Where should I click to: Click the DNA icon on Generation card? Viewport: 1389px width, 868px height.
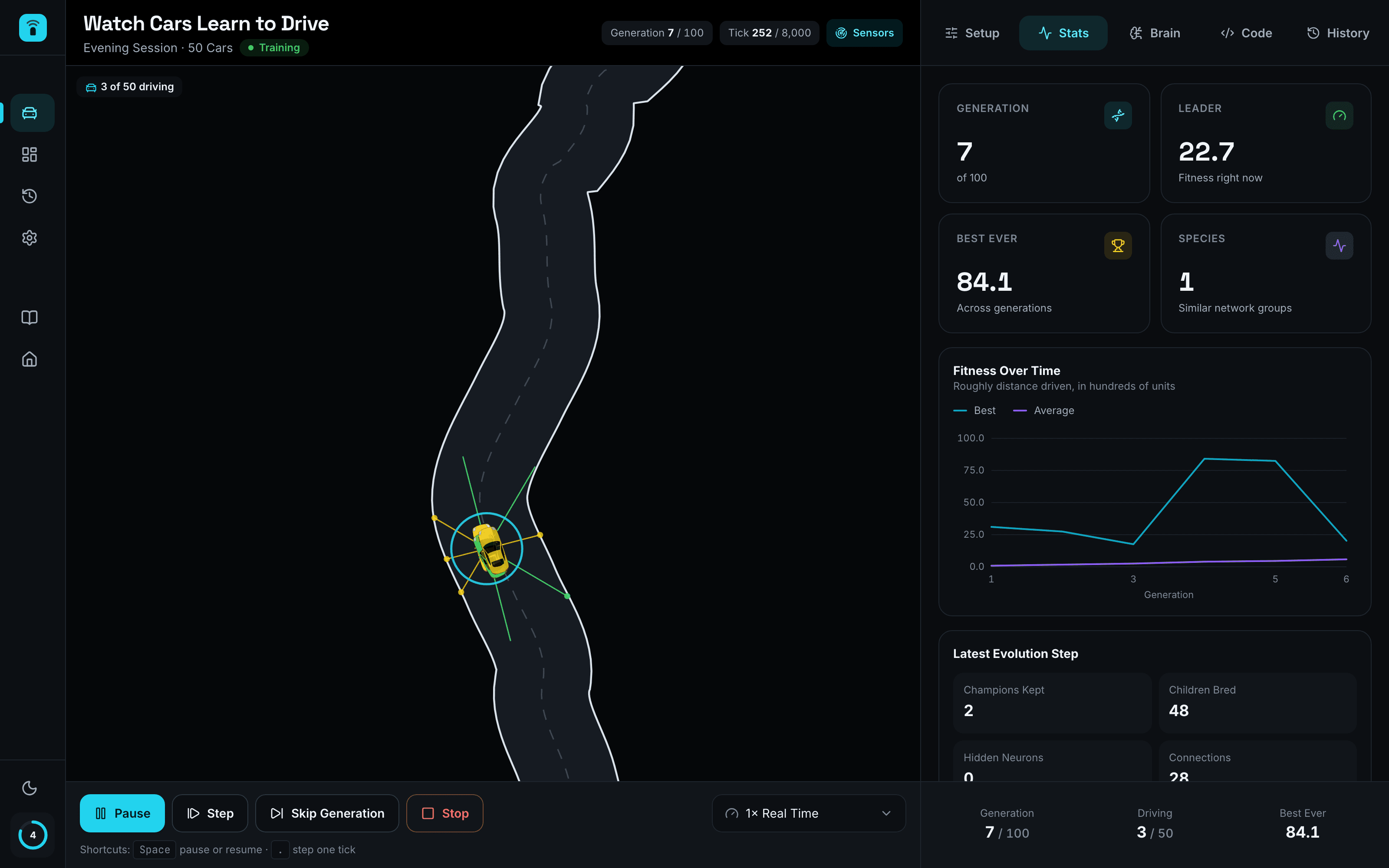(x=1118, y=115)
